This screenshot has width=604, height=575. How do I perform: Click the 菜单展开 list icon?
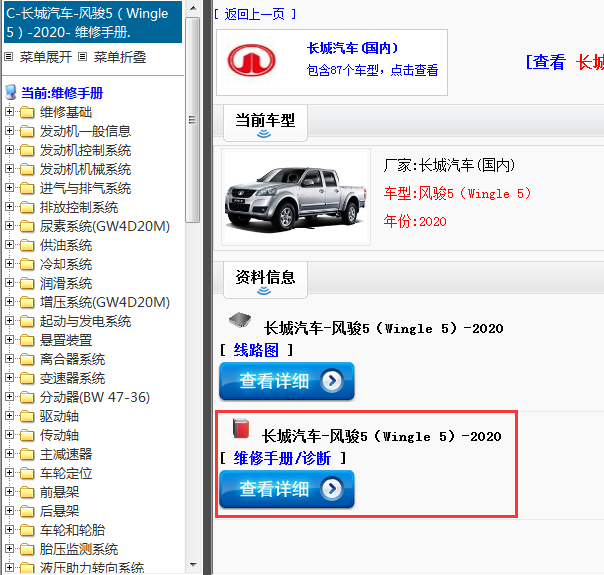pos(9,57)
